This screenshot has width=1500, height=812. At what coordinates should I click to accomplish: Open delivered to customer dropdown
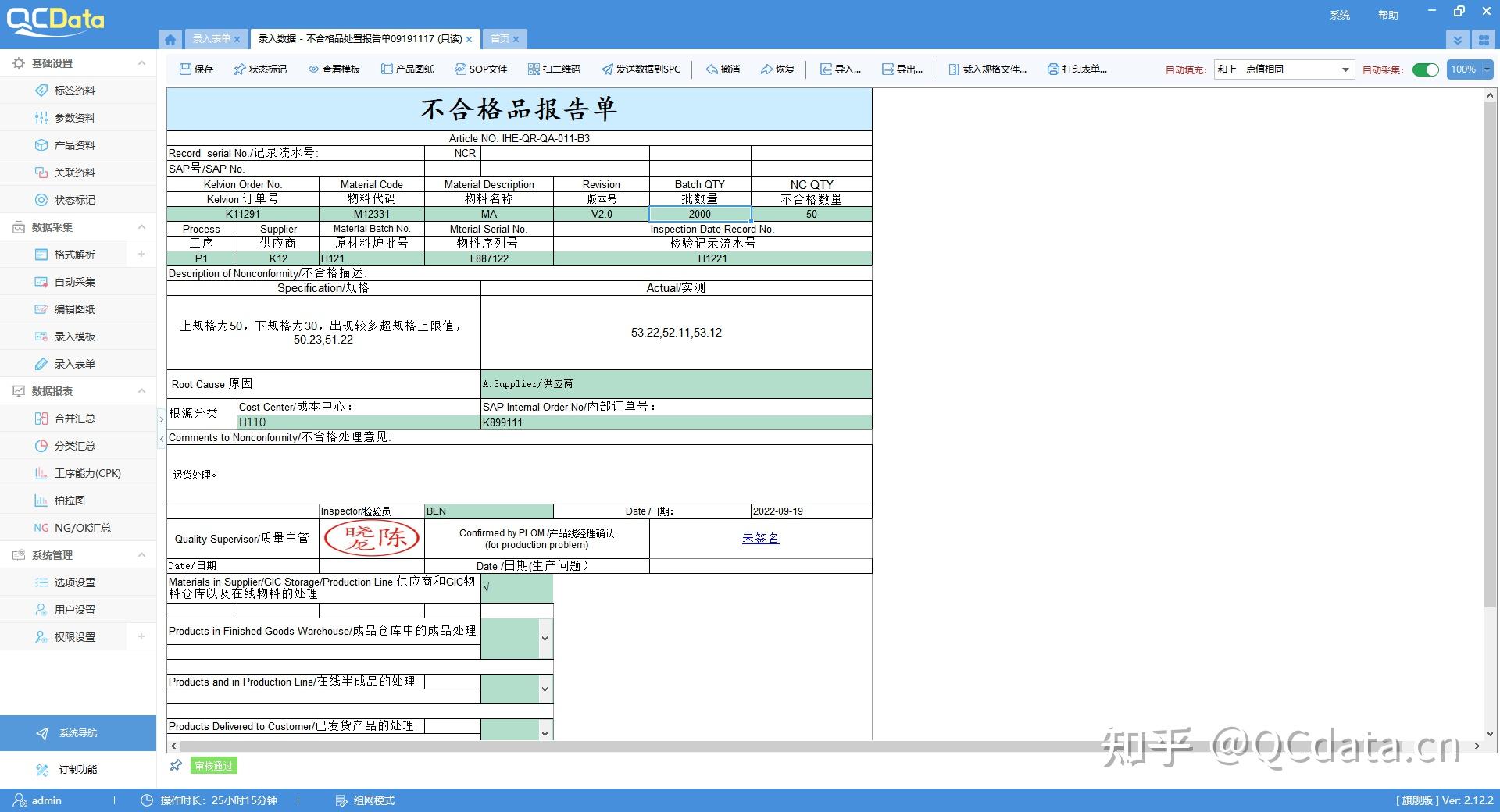point(545,732)
